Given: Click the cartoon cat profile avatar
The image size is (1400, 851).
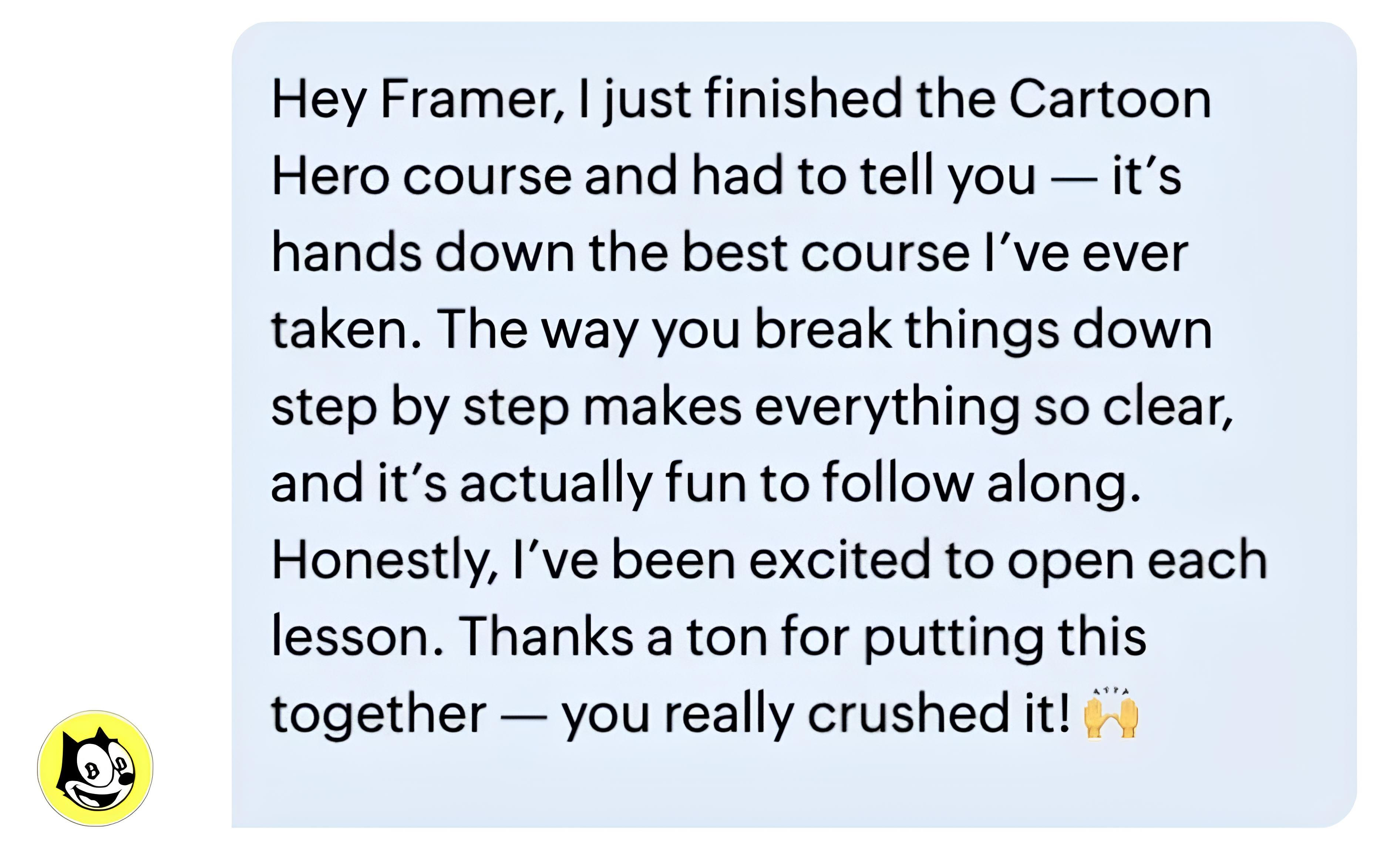Looking at the screenshot, I should coord(95,767).
